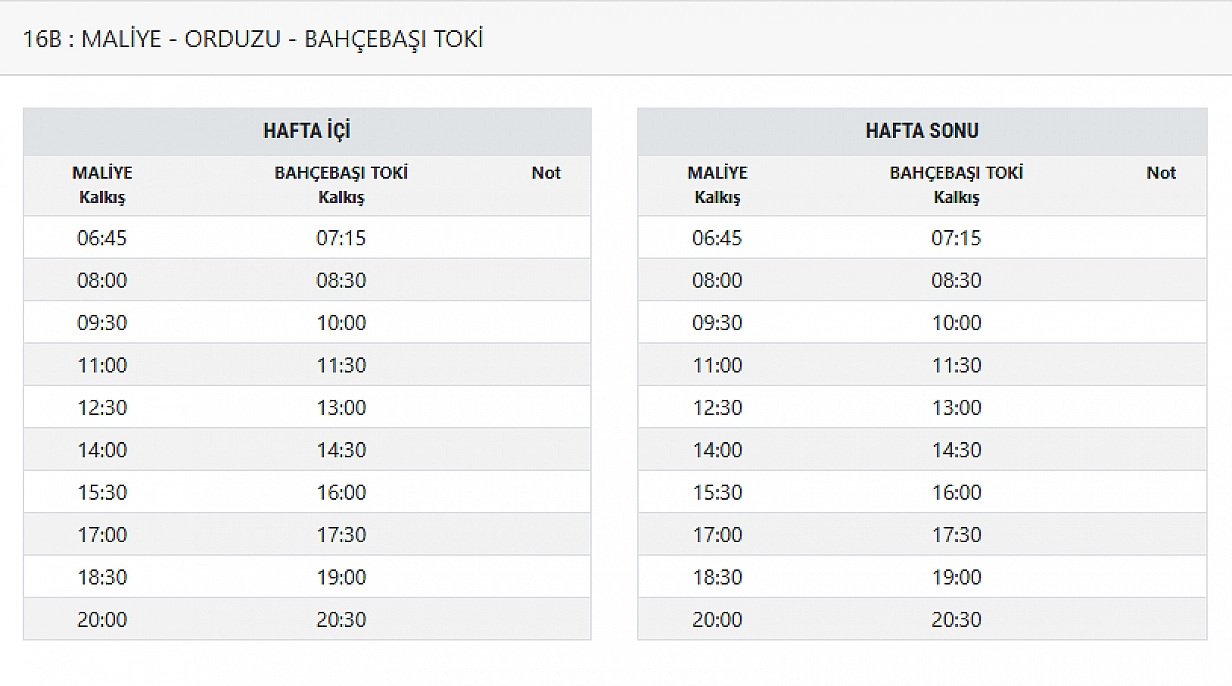1232x686 pixels.
Task: Click the Not column header in weekend table
Action: tap(1161, 173)
